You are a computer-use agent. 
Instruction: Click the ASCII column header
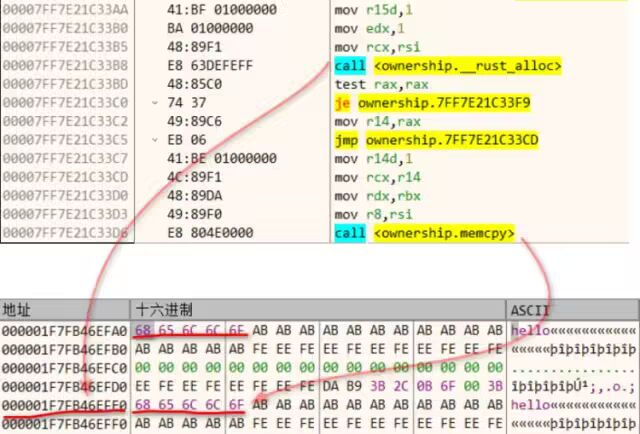pyautogui.click(x=531, y=310)
